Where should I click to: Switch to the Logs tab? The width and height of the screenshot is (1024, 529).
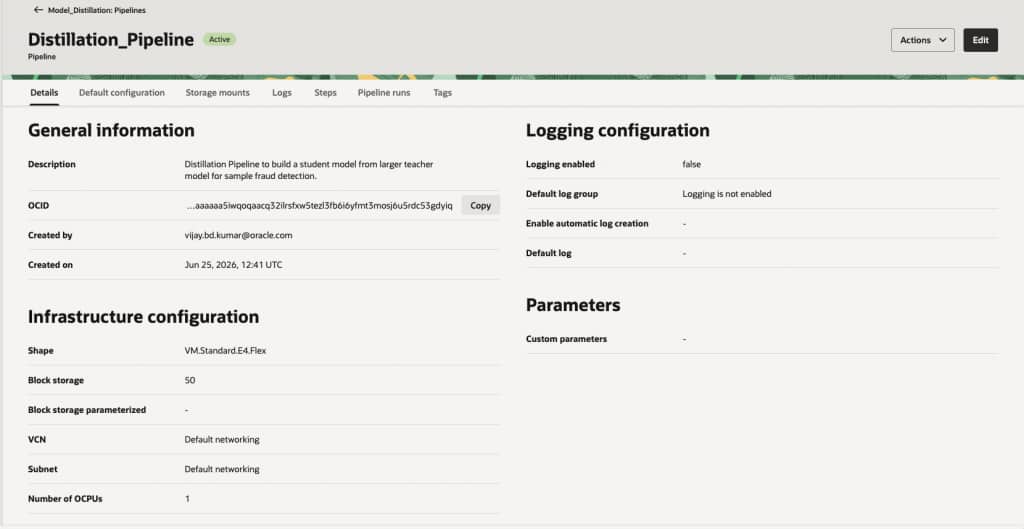click(281, 93)
